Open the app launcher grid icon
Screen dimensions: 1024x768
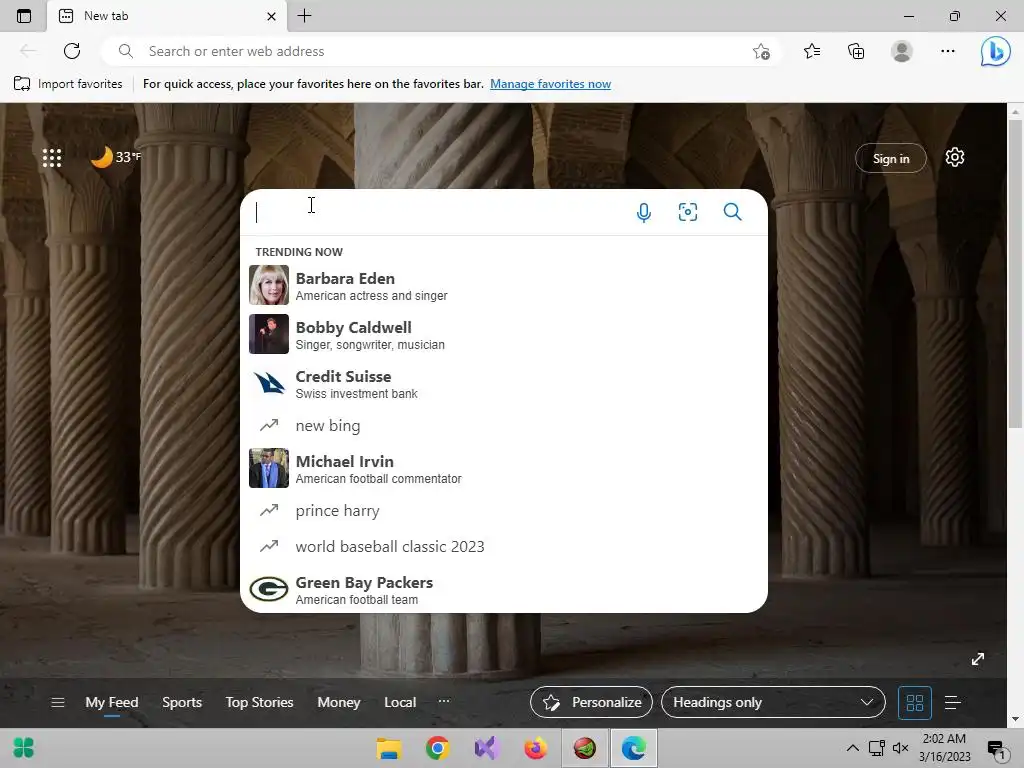52,157
